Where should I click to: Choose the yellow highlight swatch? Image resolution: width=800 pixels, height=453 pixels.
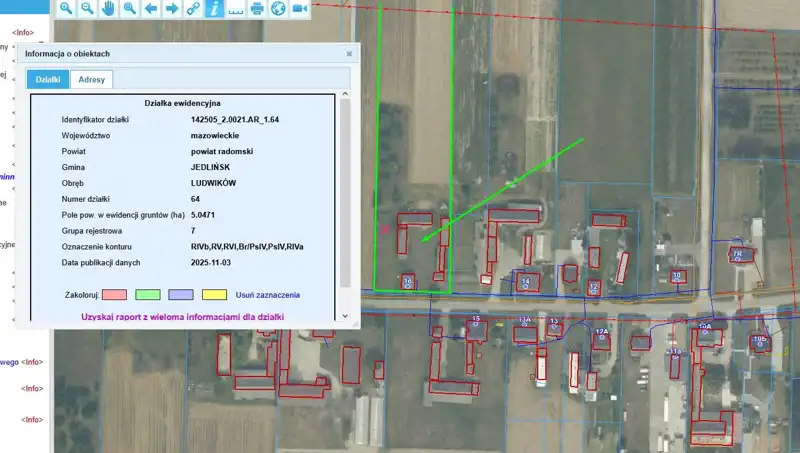pyautogui.click(x=214, y=295)
